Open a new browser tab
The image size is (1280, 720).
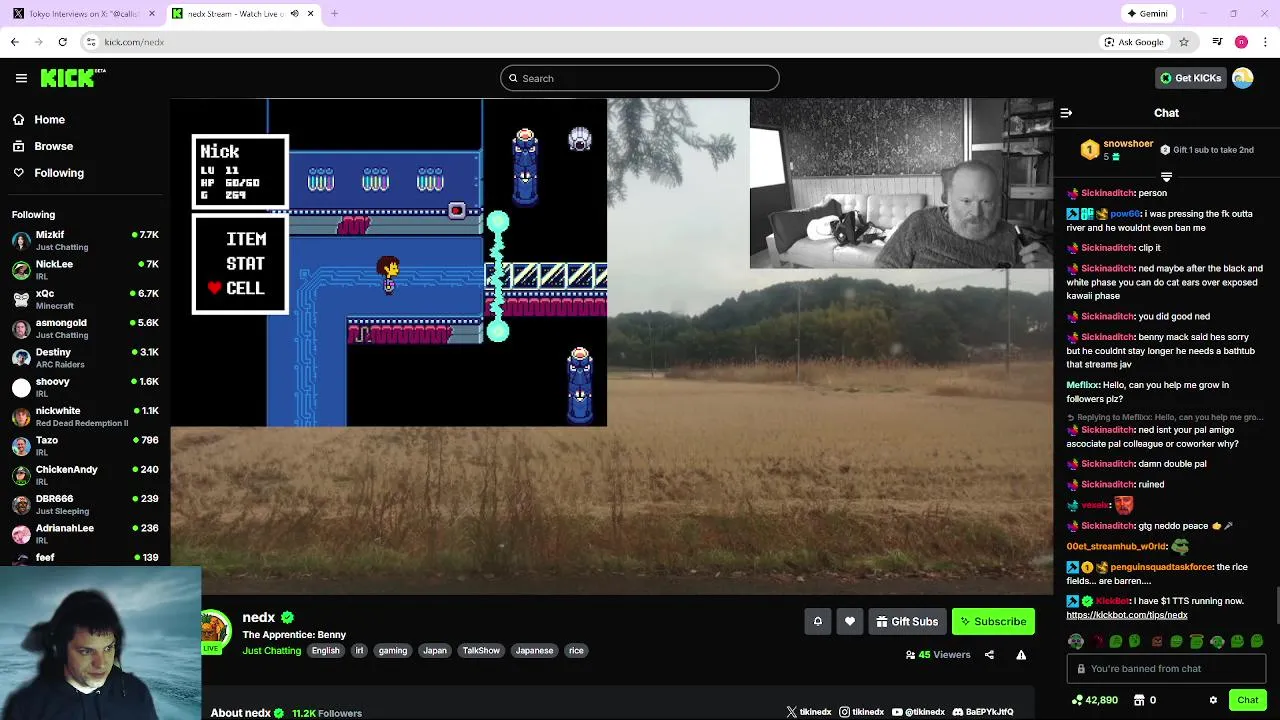coord(334,14)
